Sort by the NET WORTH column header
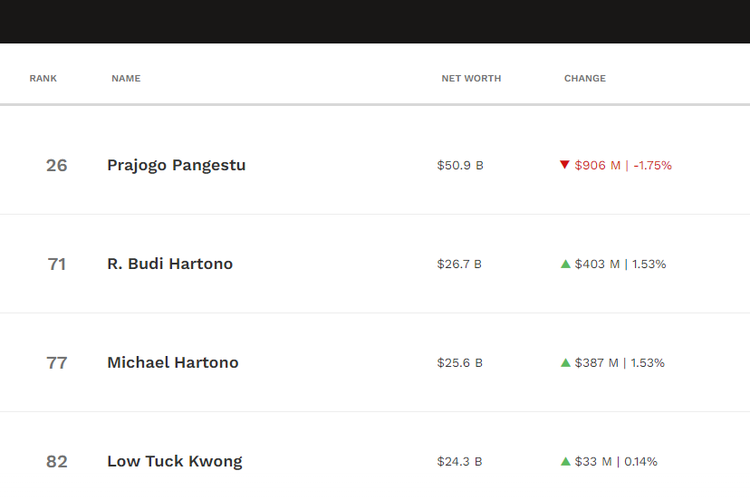Screen dimensions: 750x500 [471, 78]
